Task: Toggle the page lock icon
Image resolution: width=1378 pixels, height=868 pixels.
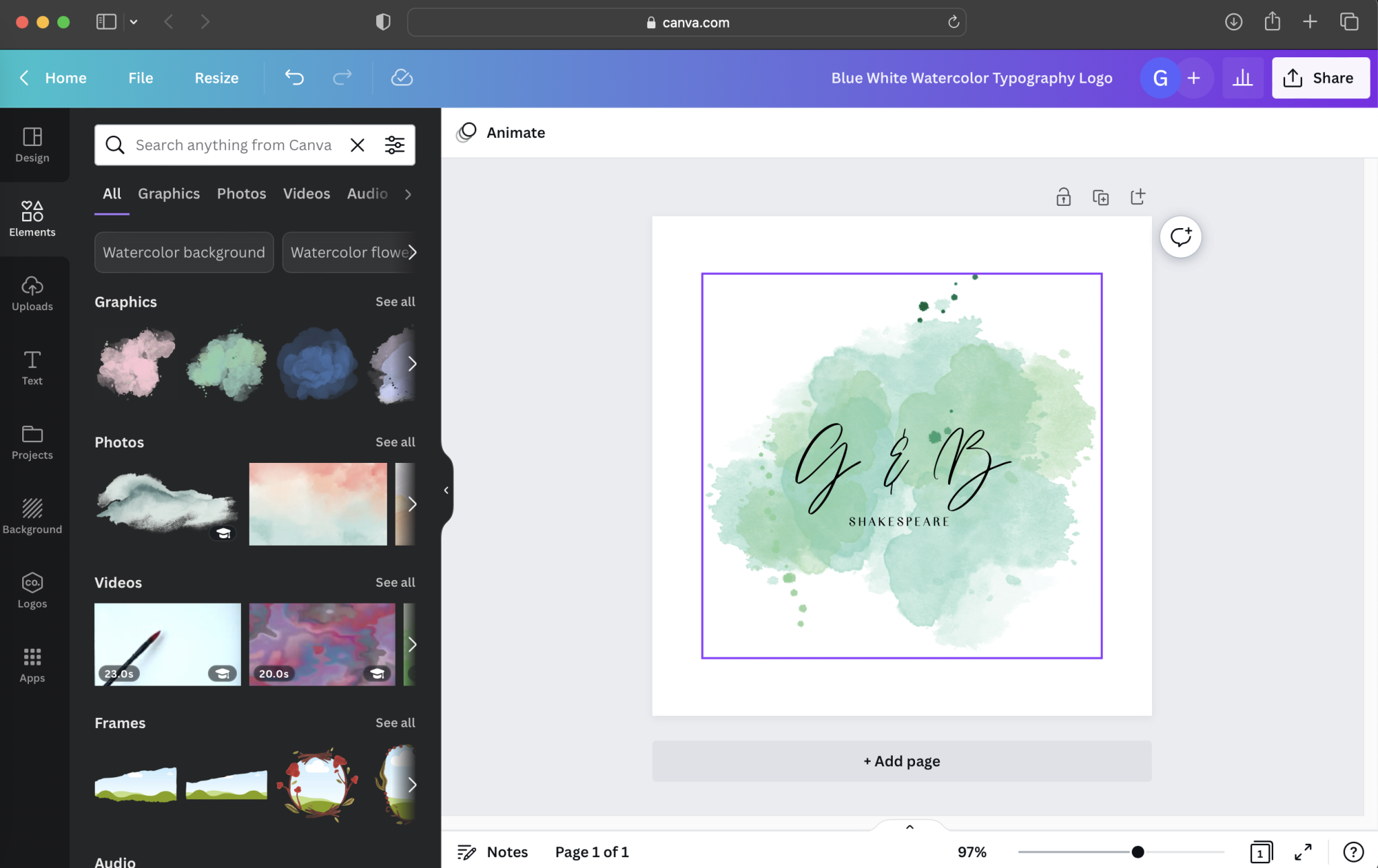Action: [x=1063, y=197]
